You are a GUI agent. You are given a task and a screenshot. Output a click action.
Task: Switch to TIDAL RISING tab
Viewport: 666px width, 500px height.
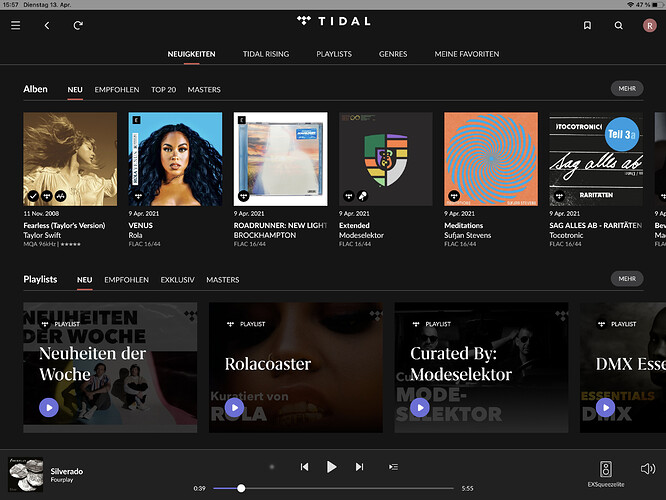pos(266,54)
